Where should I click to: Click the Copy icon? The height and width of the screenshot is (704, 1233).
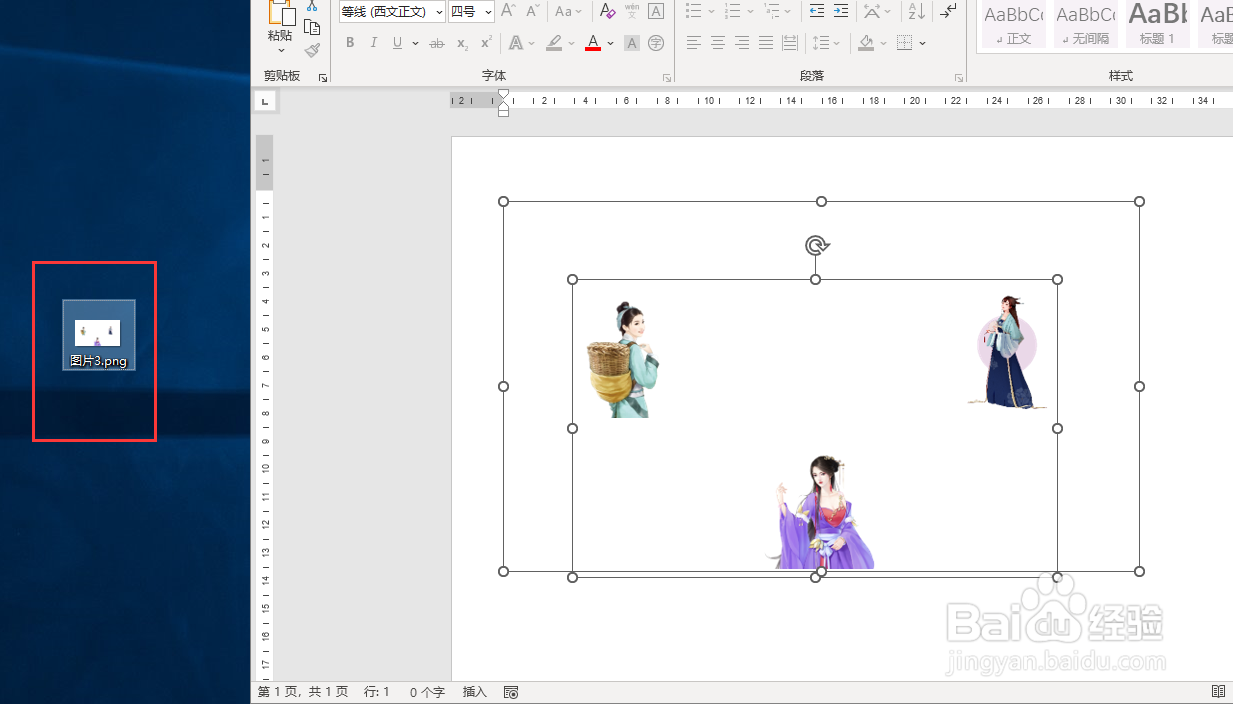click(x=312, y=27)
